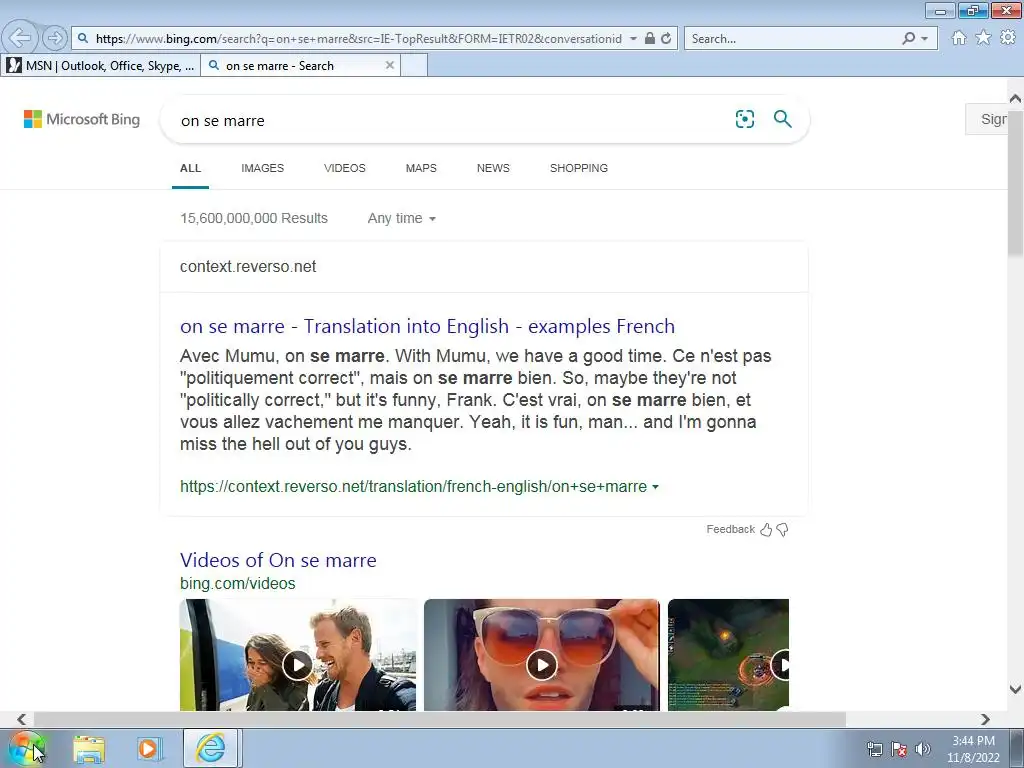Open 'on se marre - Translation into English' link
The height and width of the screenshot is (768, 1024).
click(428, 326)
